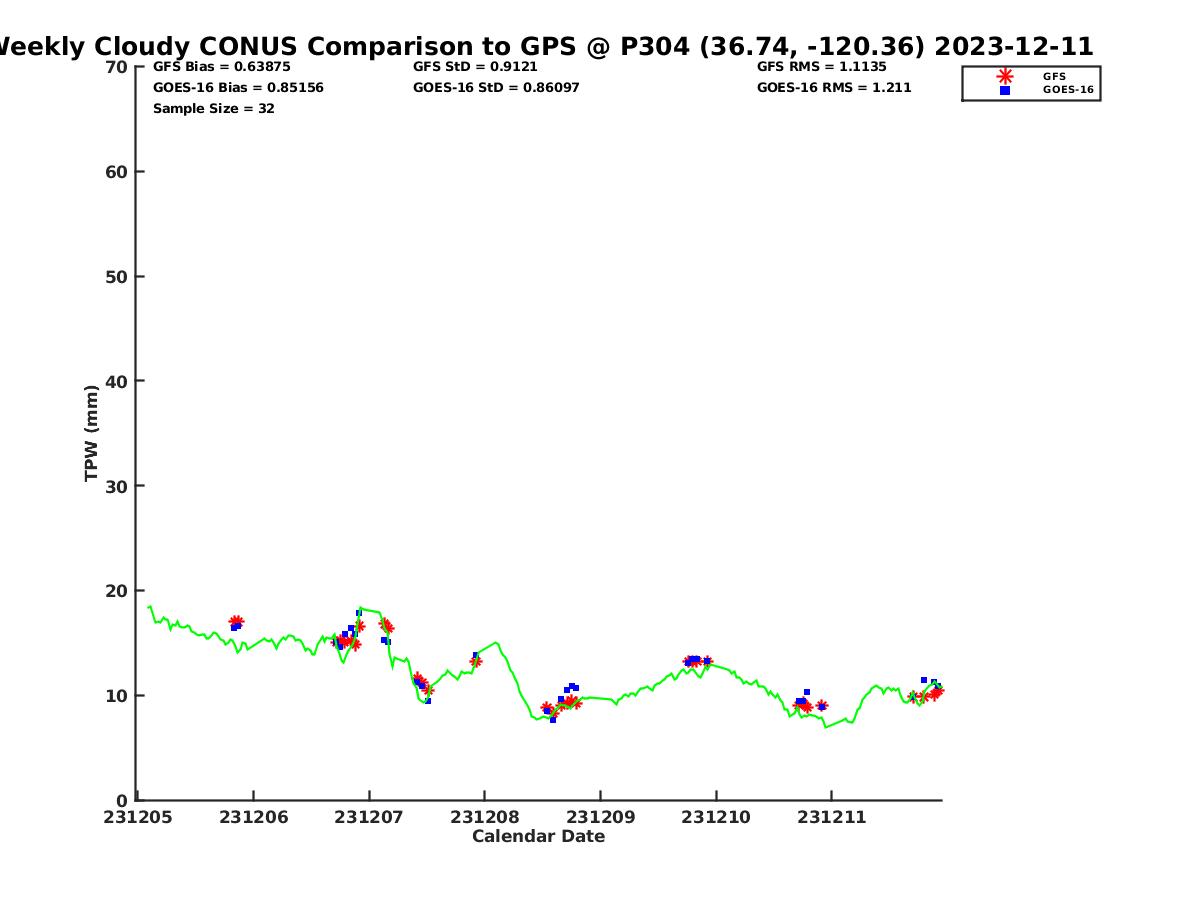Click the y-axis tick label 40
This screenshot has width=1200, height=900.
tap(117, 381)
